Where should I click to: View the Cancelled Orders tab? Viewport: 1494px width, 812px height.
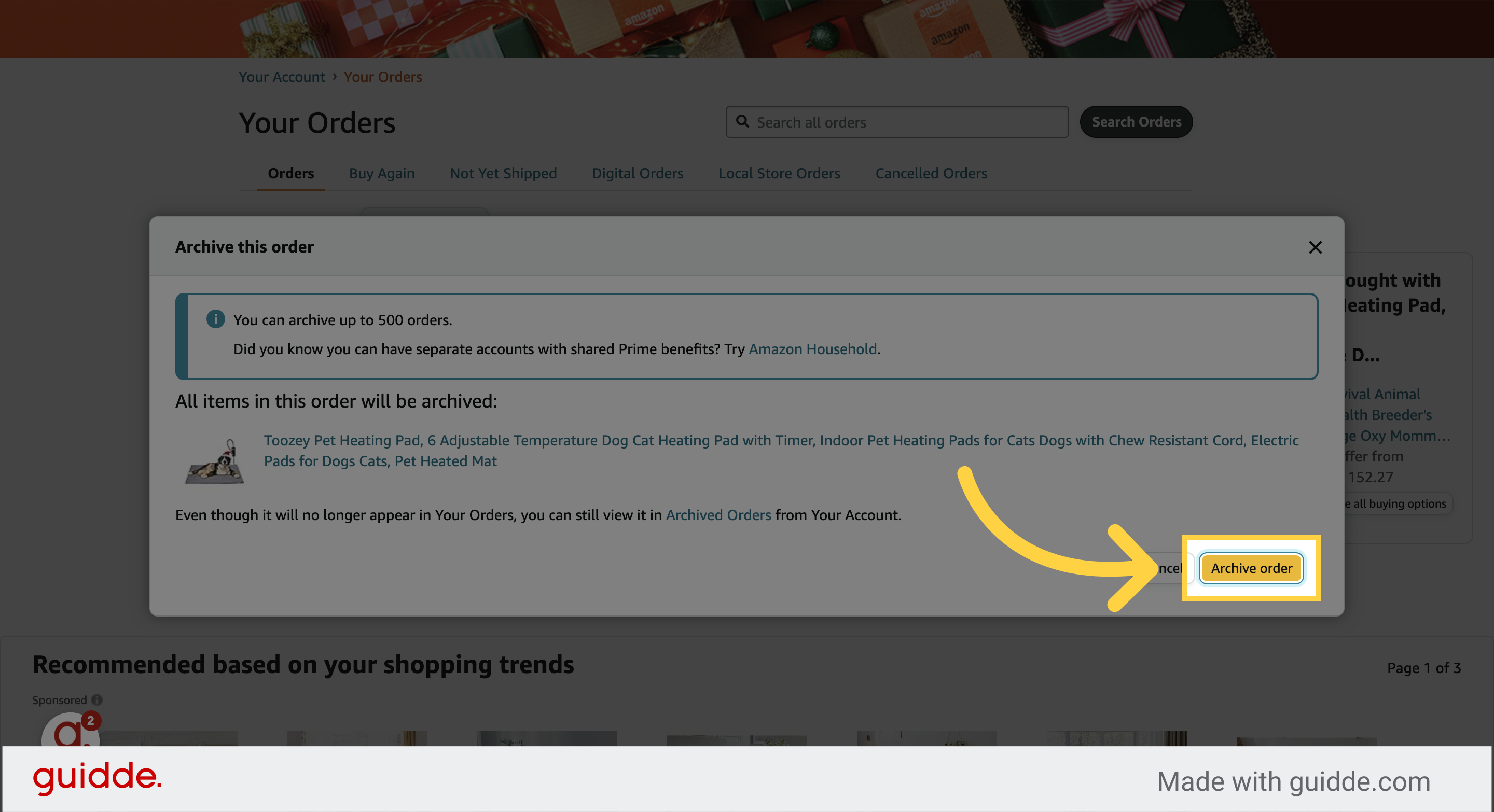(931, 173)
